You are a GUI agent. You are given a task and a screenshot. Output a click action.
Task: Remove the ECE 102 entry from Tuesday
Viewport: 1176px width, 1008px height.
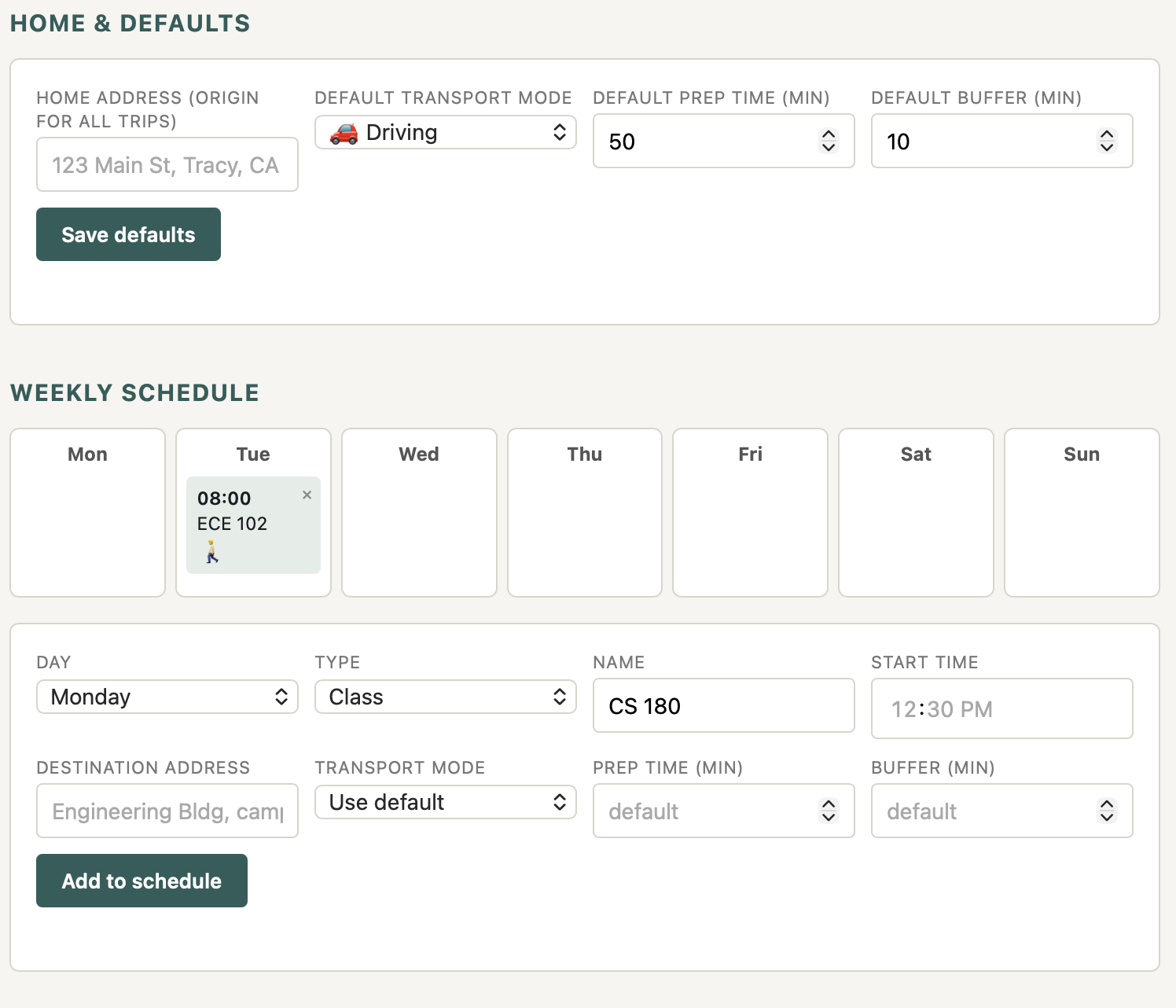pos(307,495)
